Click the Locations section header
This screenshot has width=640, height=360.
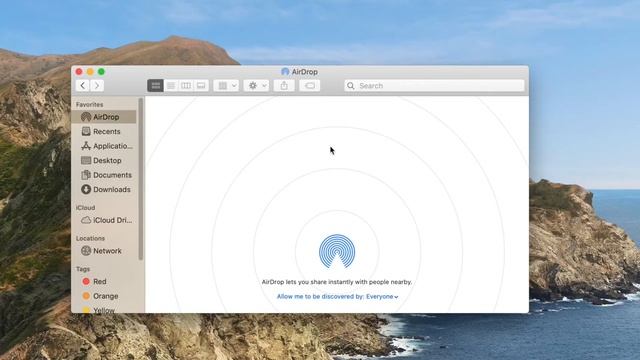90,238
